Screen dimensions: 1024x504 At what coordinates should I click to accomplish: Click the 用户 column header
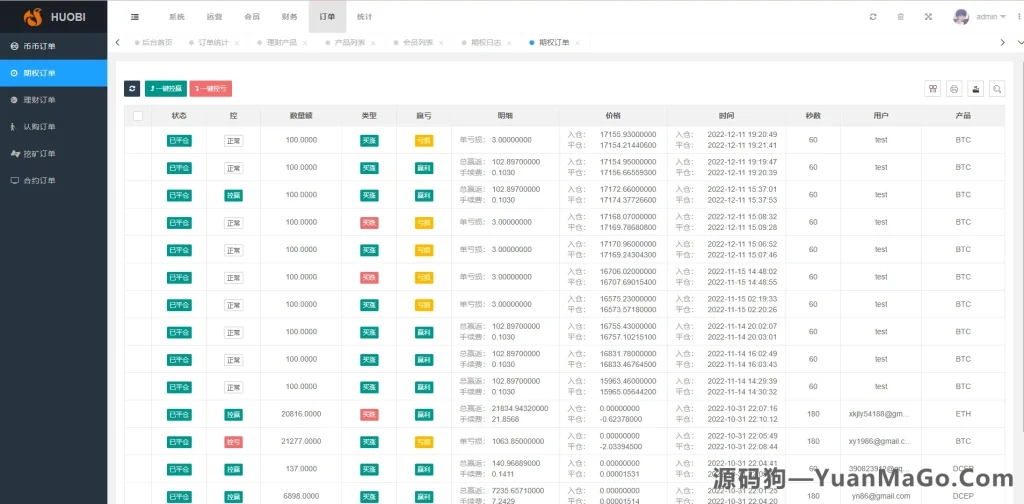coord(881,116)
